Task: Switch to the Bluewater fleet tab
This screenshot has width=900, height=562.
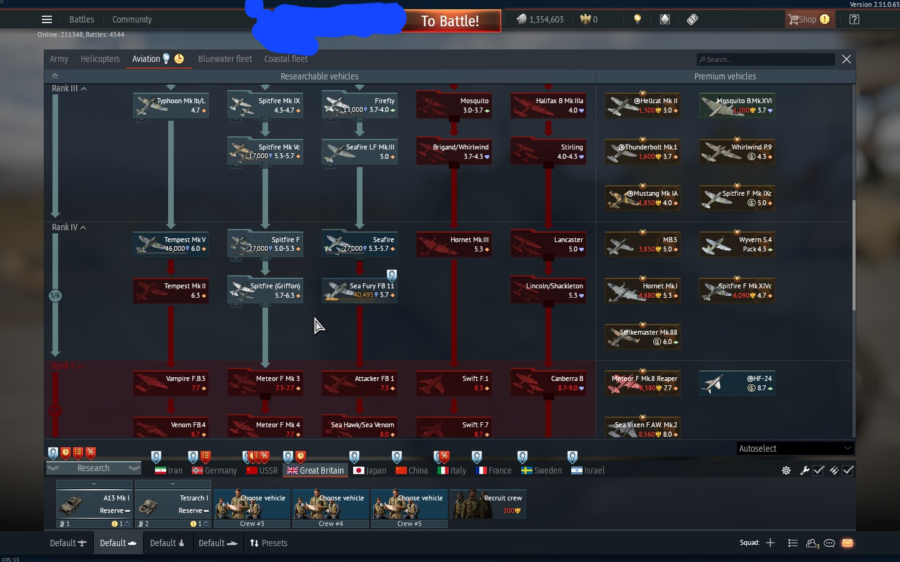Action: click(225, 59)
